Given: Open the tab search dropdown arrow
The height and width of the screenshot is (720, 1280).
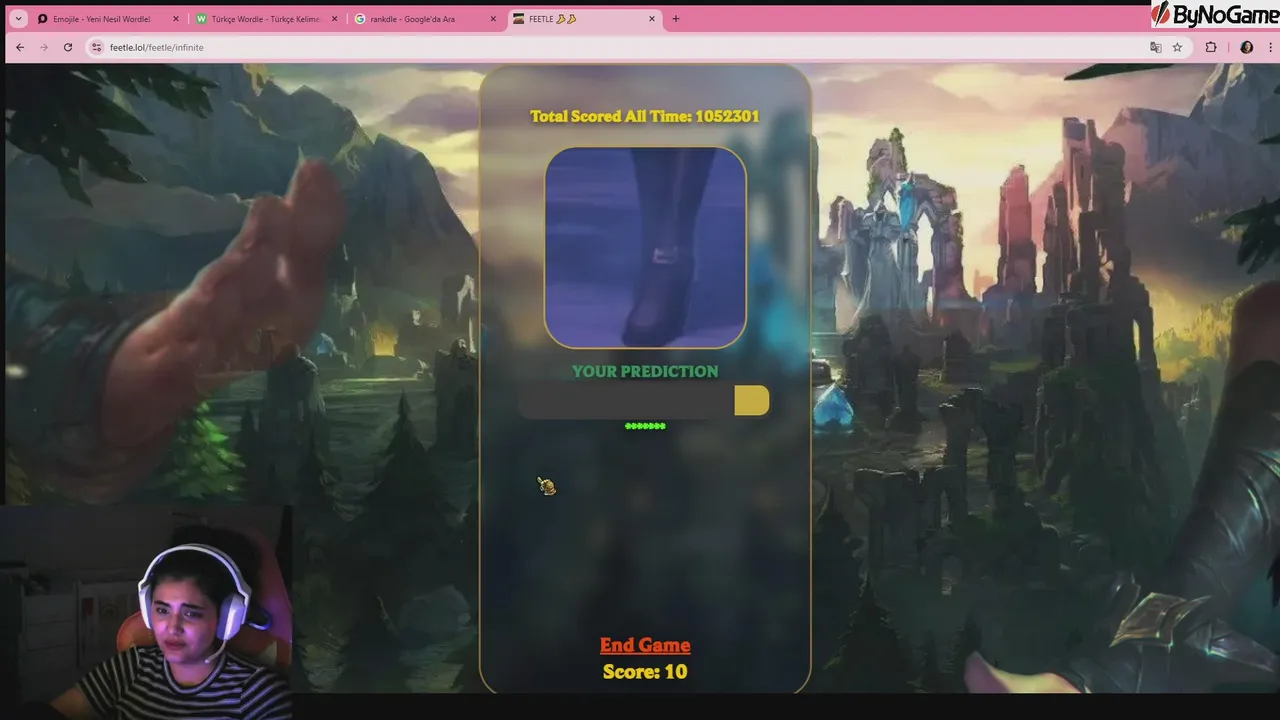Looking at the screenshot, I should pyautogui.click(x=18, y=19).
